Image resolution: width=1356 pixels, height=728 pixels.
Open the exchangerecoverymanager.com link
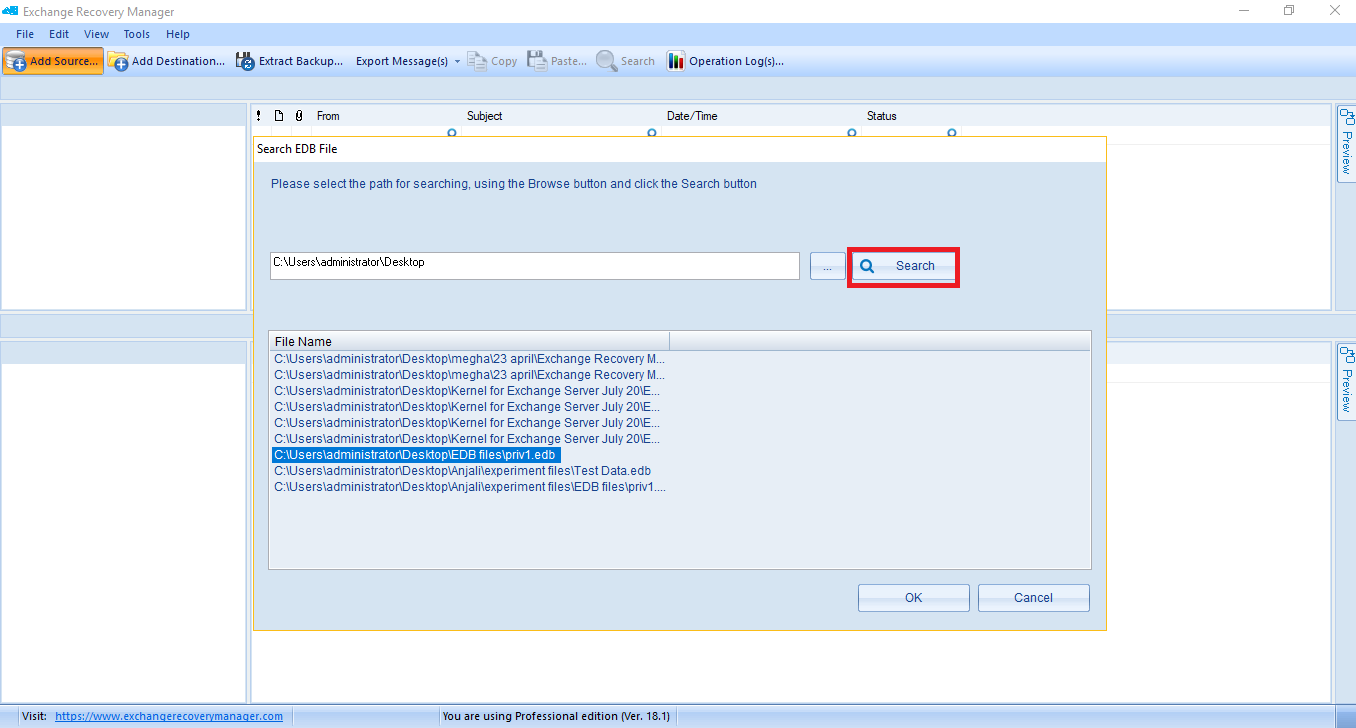coord(168,716)
